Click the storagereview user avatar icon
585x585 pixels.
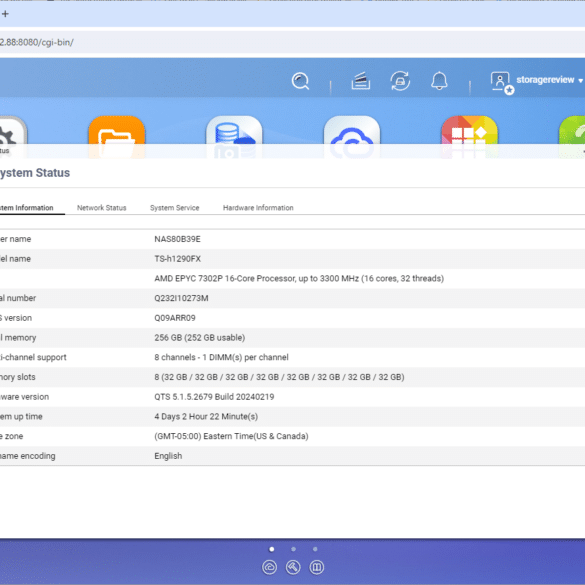502,82
